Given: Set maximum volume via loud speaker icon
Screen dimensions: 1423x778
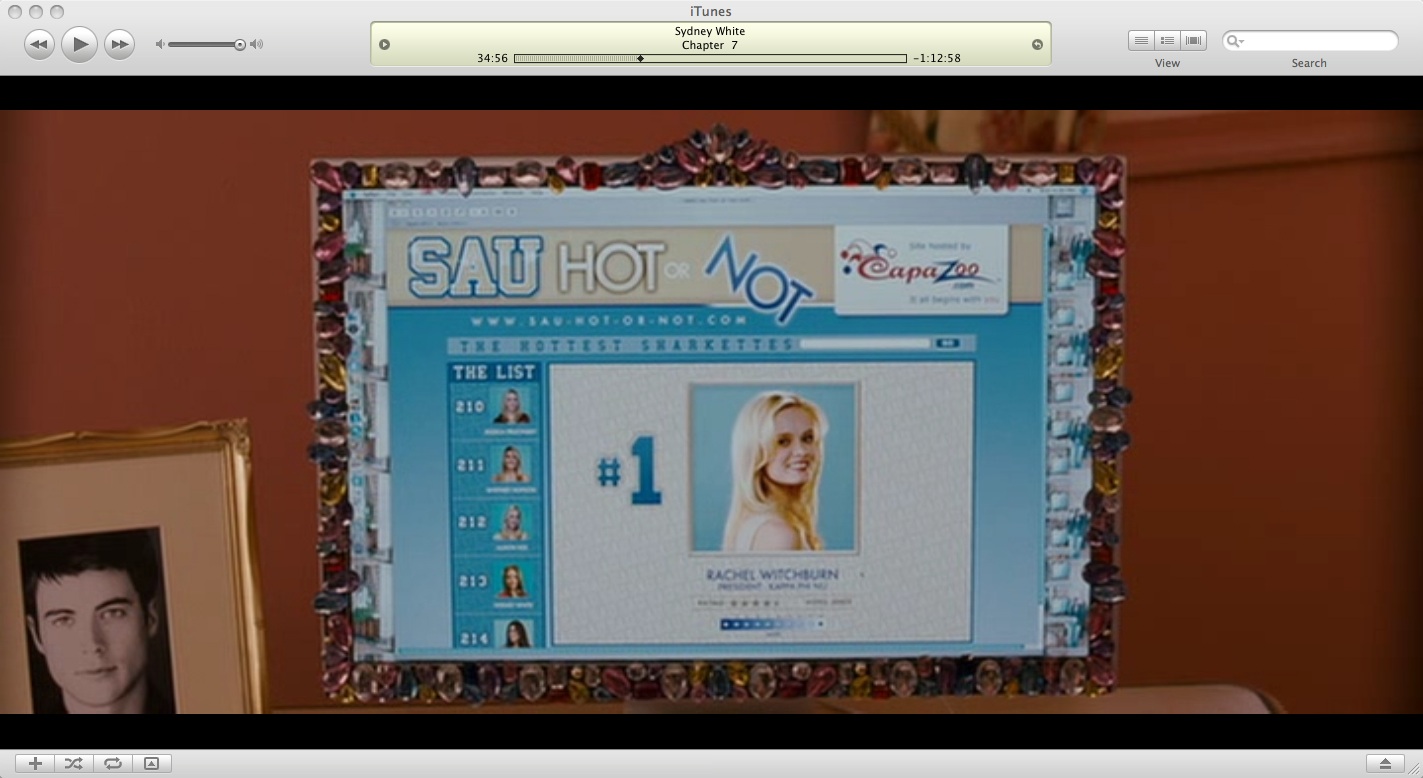Looking at the screenshot, I should 256,44.
